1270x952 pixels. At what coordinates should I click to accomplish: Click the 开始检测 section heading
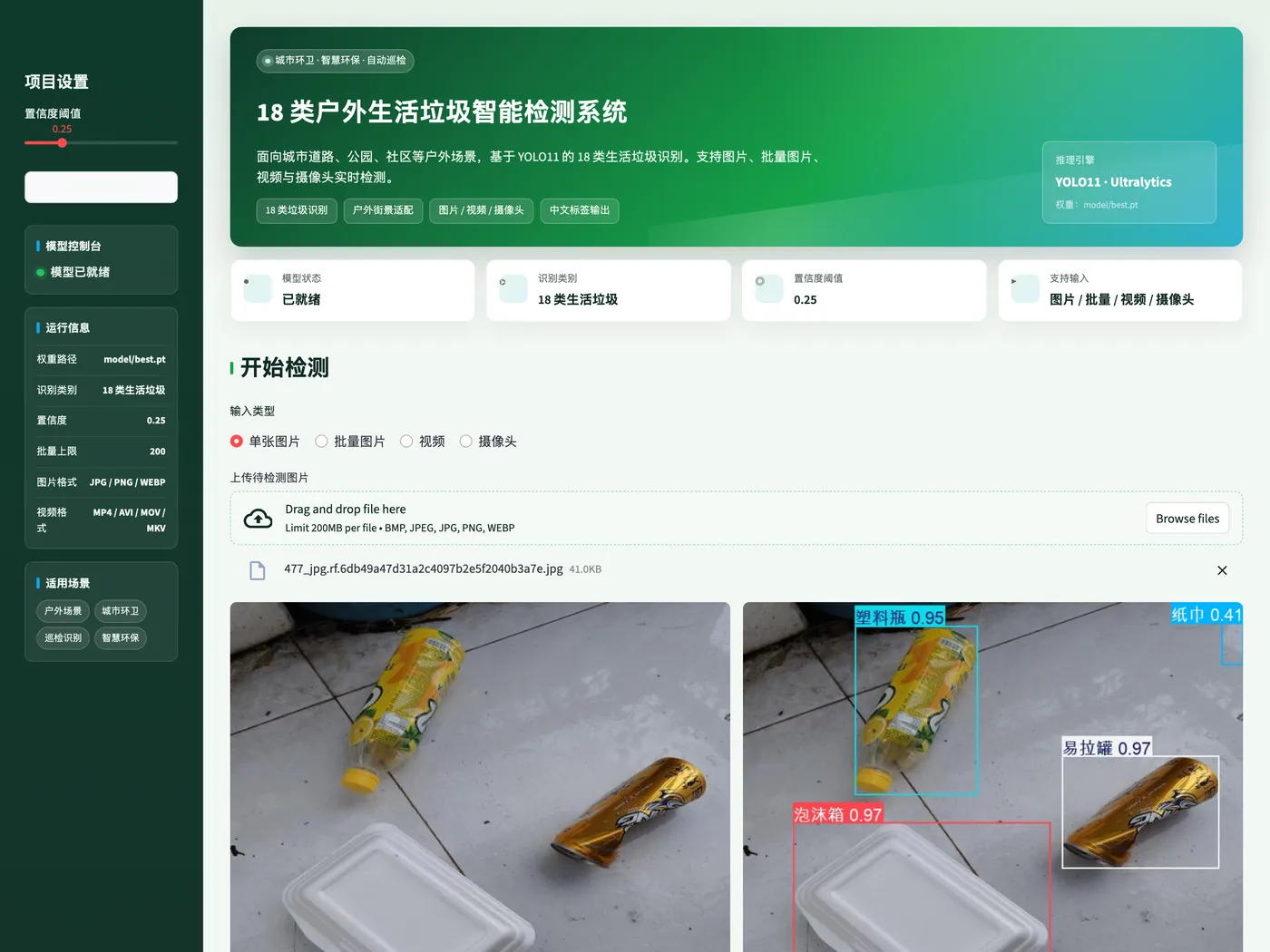click(x=284, y=367)
